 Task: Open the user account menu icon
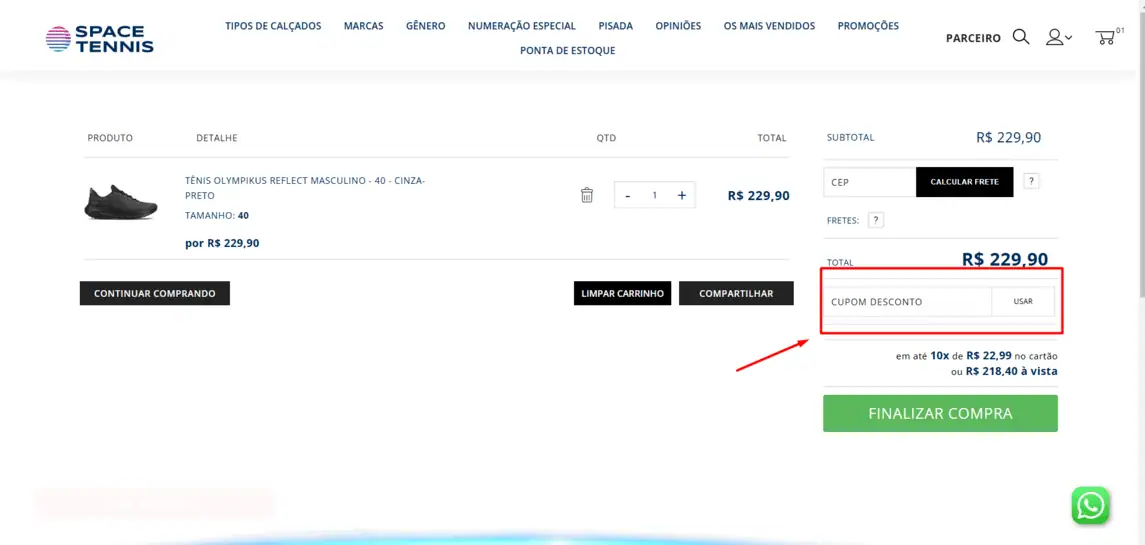pyautogui.click(x=1058, y=37)
